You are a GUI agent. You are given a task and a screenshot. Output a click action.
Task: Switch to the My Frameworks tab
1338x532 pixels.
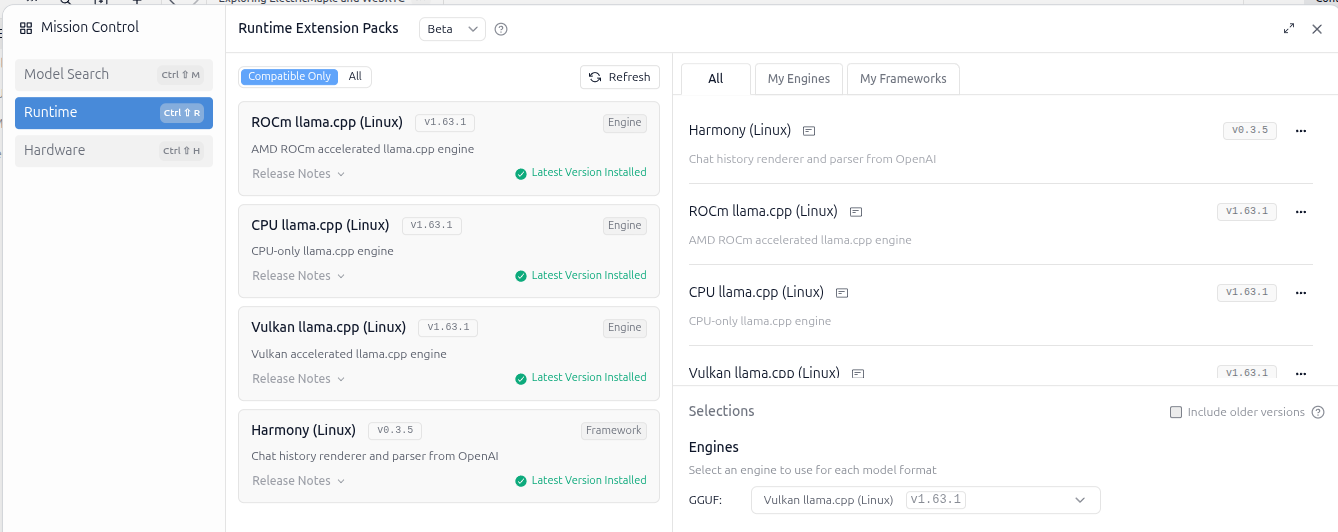point(903,79)
